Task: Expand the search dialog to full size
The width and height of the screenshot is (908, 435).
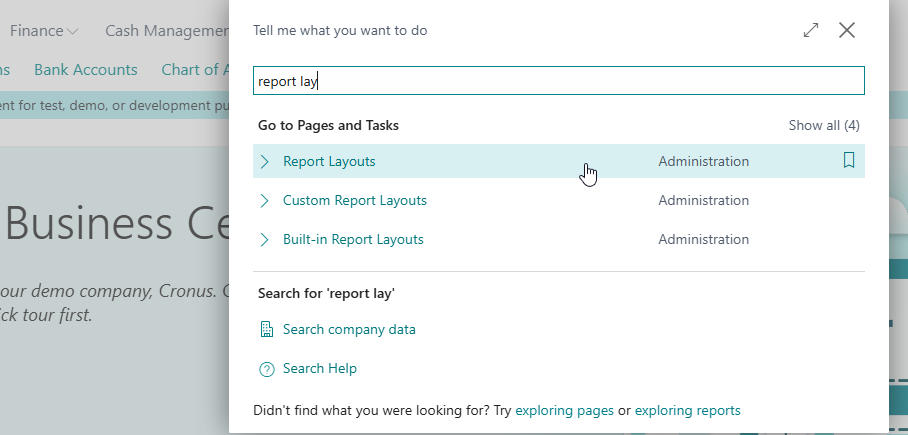Action: tap(811, 30)
